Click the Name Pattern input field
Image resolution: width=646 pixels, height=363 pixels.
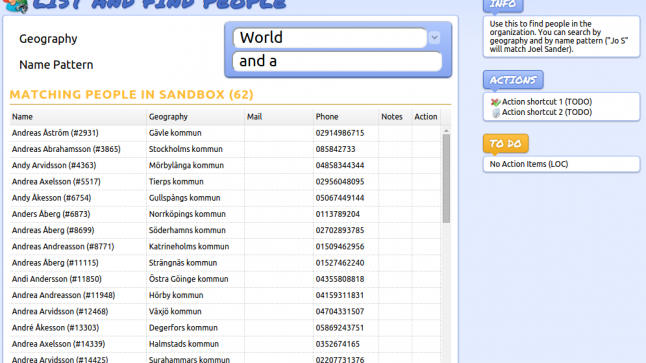click(x=337, y=61)
